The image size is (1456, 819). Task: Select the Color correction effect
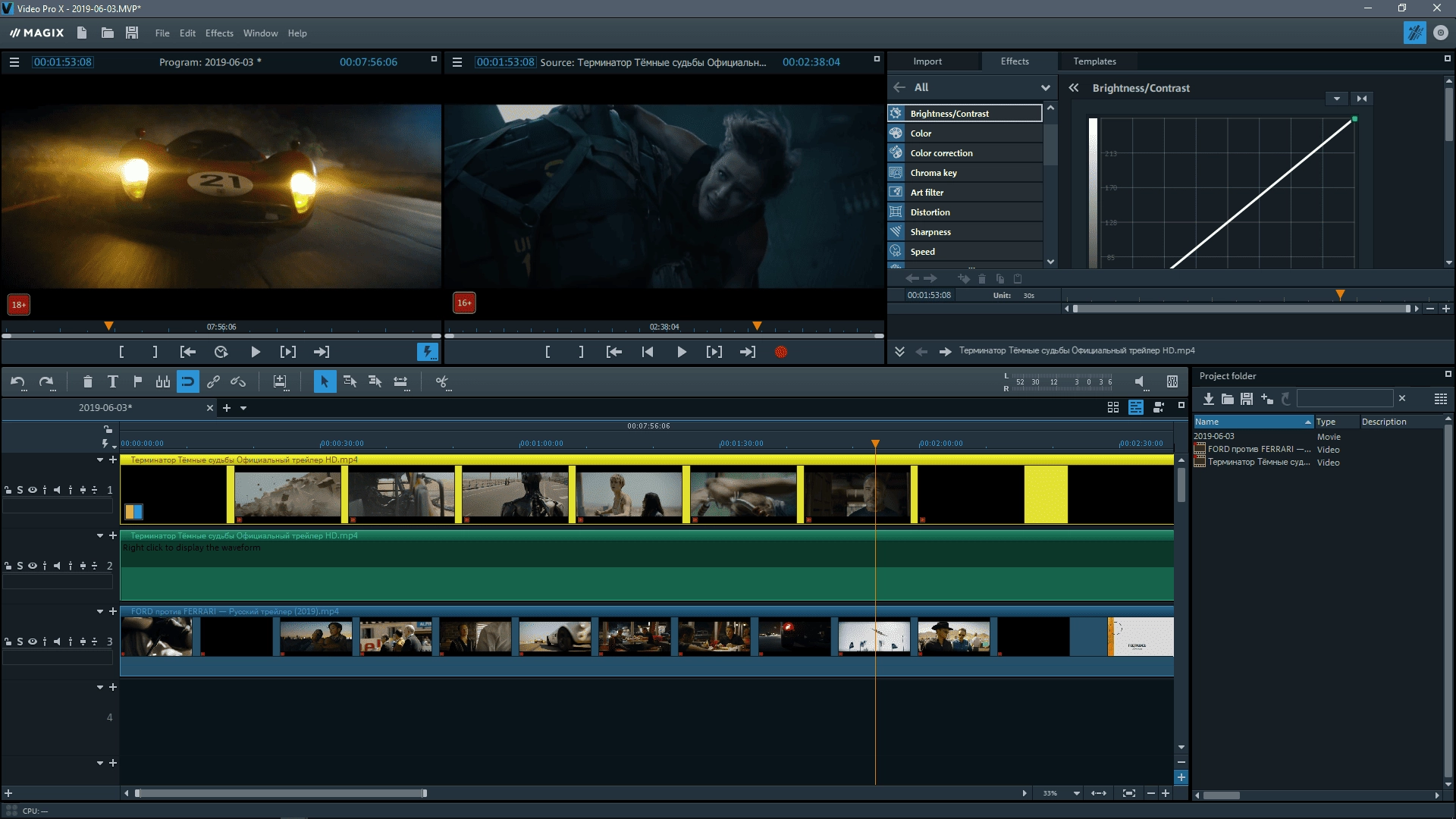click(x=965, y=153)
